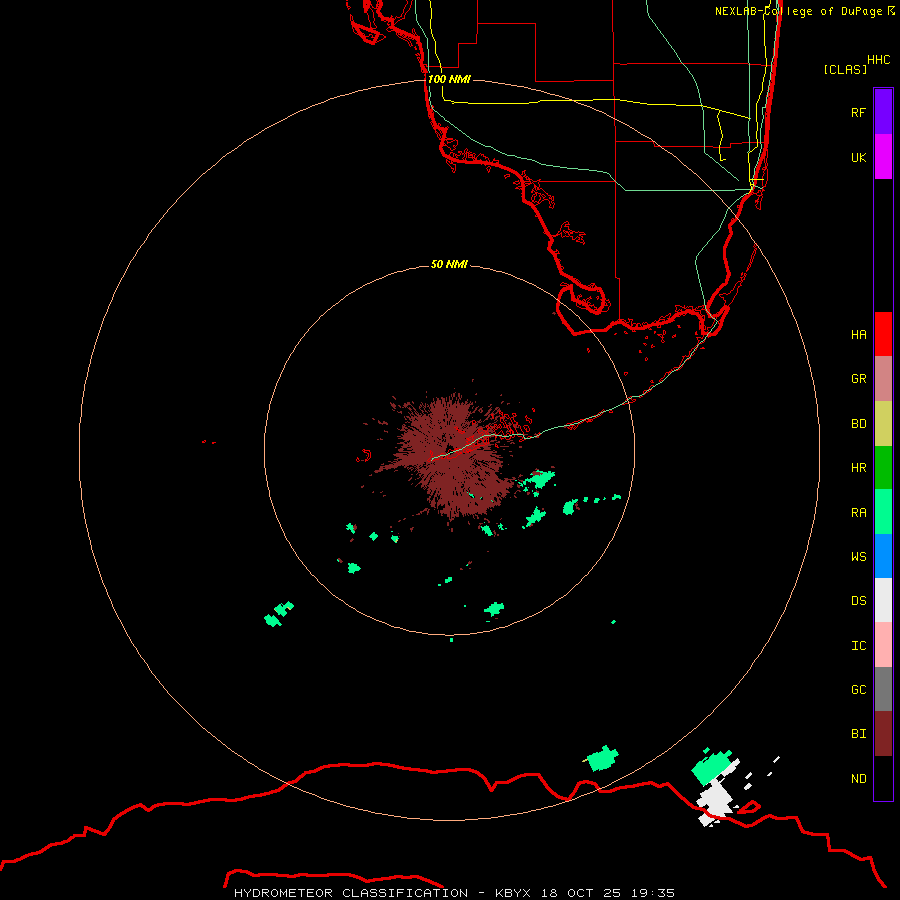Click the UK magenta legend swatch

[x=883, y=157]
